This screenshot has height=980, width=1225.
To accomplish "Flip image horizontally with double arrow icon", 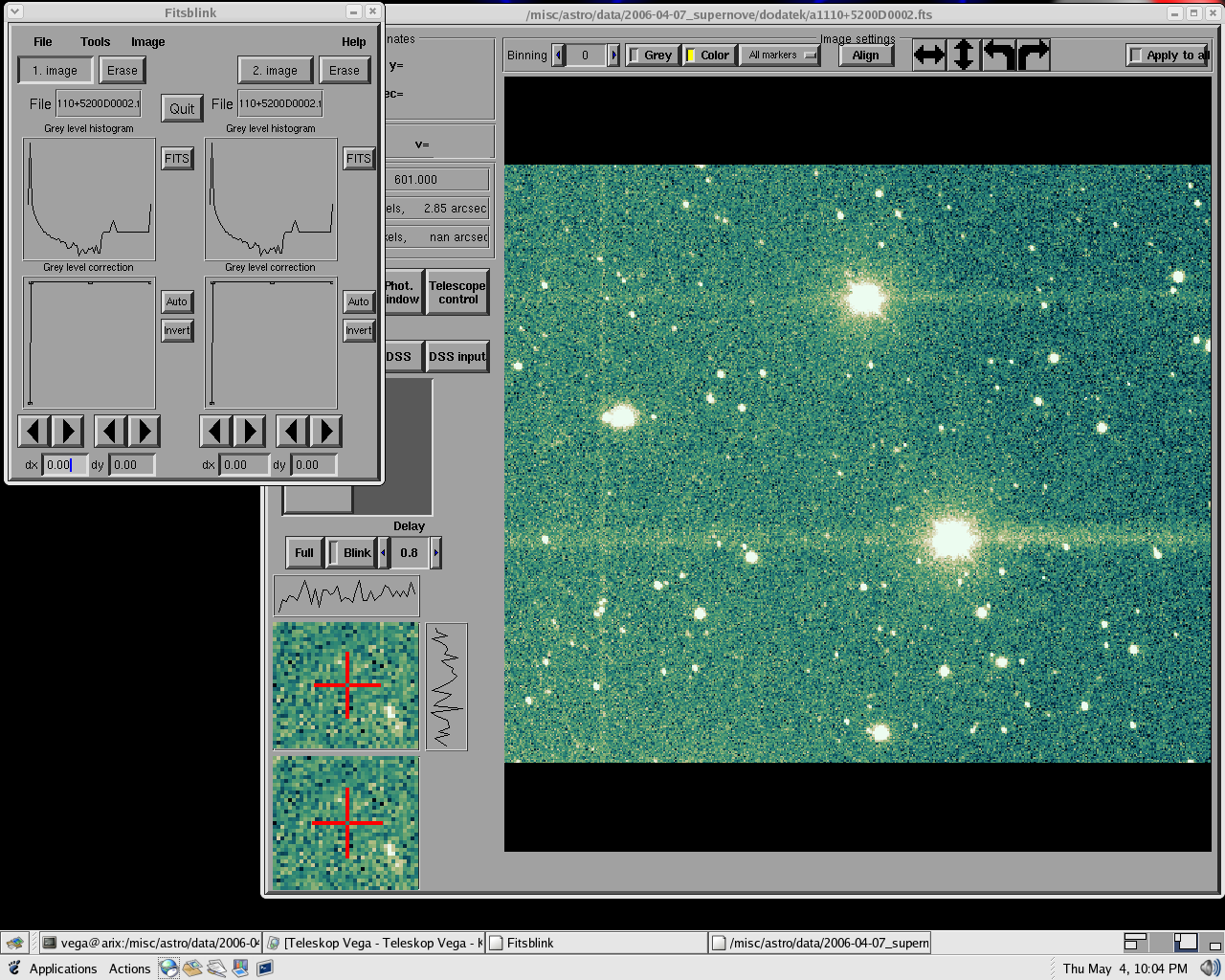I will click(928, 56).
